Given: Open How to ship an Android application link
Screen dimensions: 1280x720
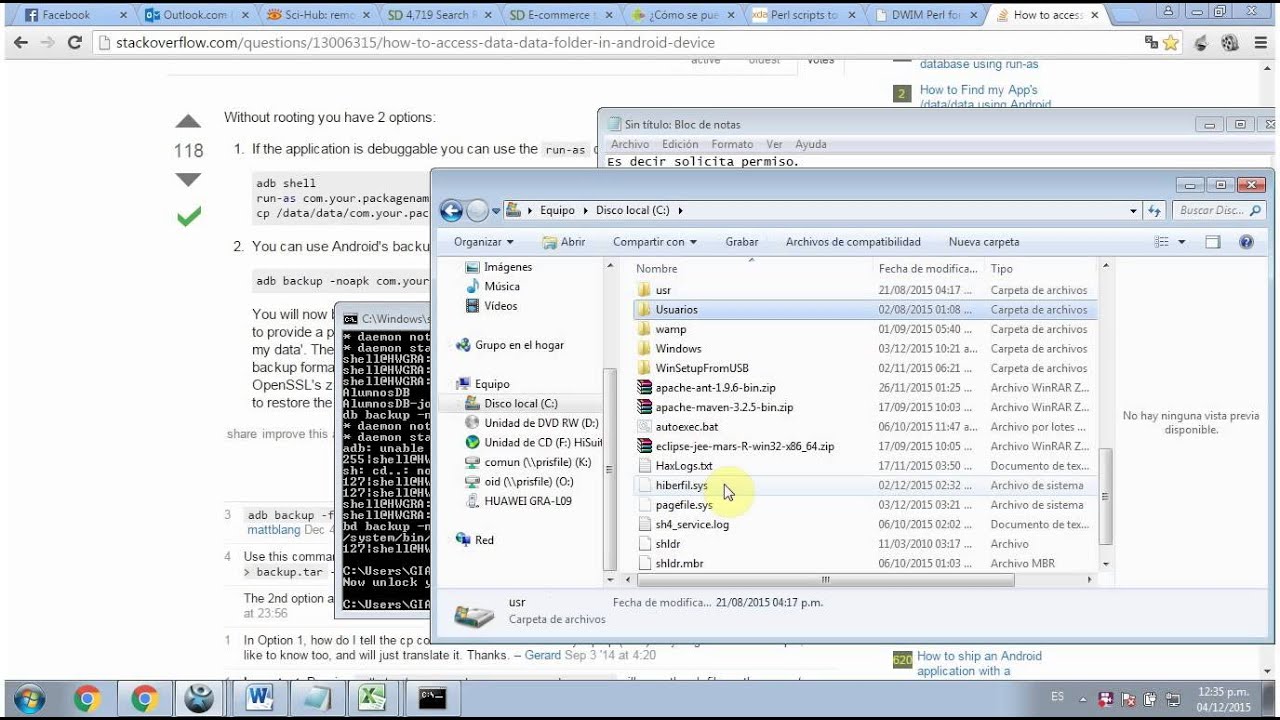Looking at the screenshot, I should coord(979,663).
